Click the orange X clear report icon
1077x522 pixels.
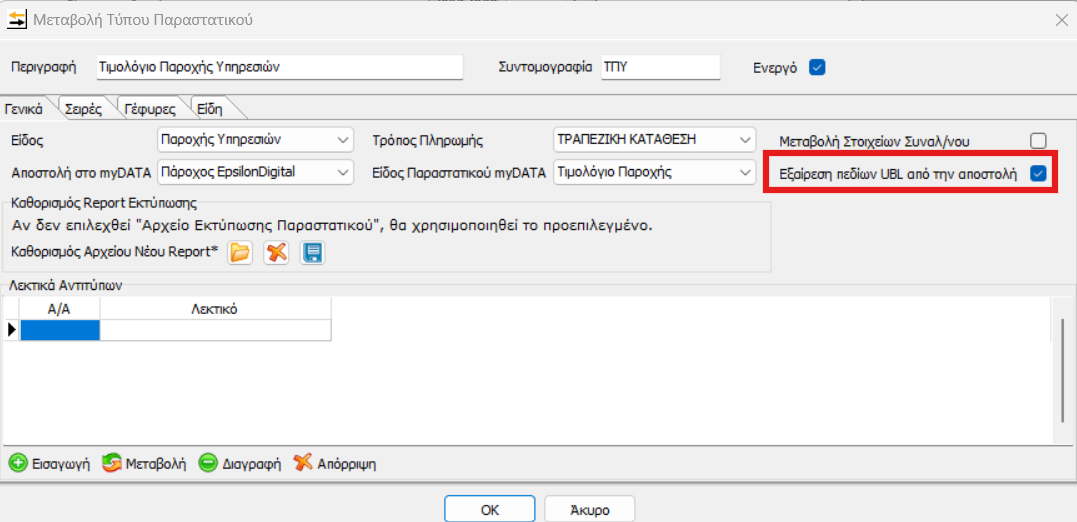[x=277, y=253]
